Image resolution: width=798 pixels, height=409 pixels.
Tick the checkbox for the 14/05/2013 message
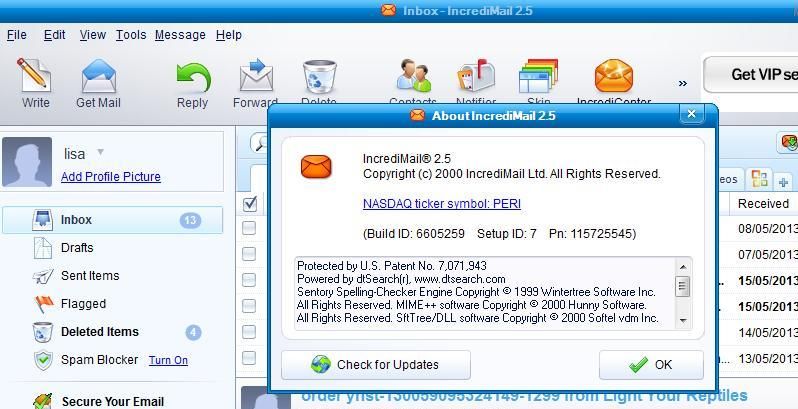pos(249,332)
